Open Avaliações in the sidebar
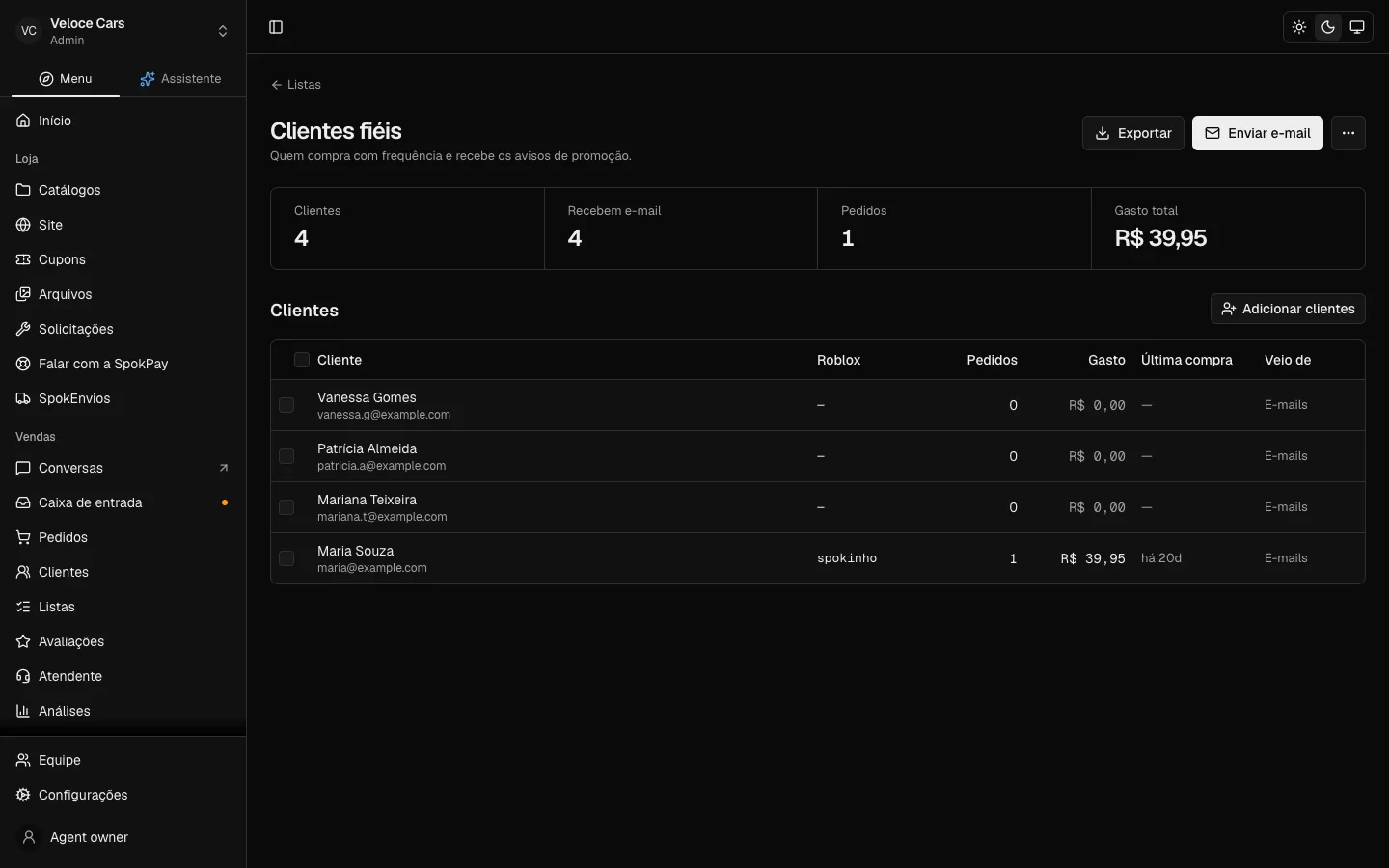Screen dimensions: 1389x868 [x=123, y=641]
